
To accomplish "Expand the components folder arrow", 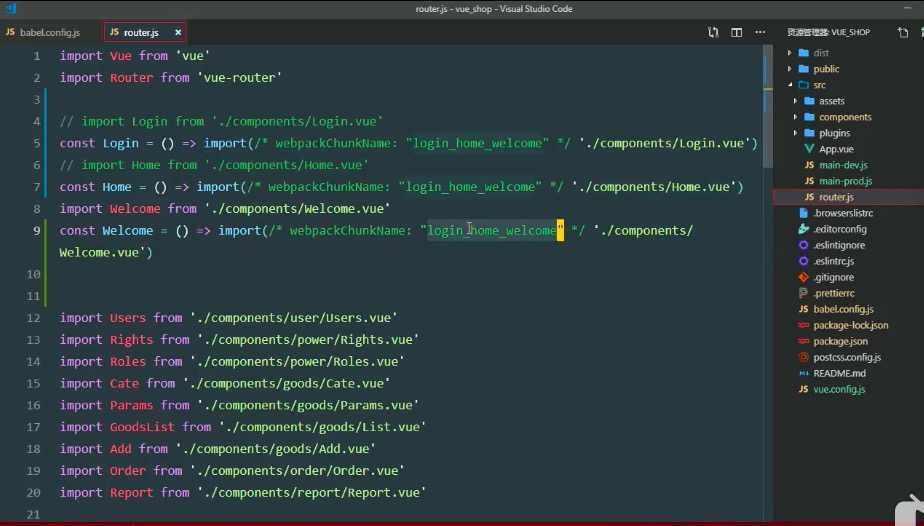I will coord(796,117).
